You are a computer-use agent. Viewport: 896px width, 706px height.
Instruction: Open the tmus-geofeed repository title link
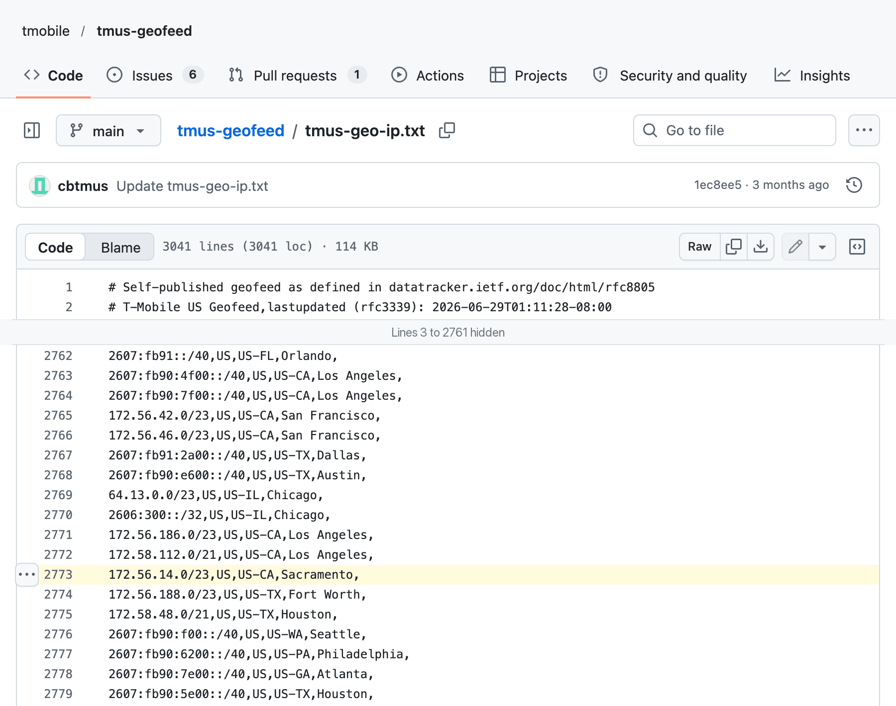click(x=144, y=31)
